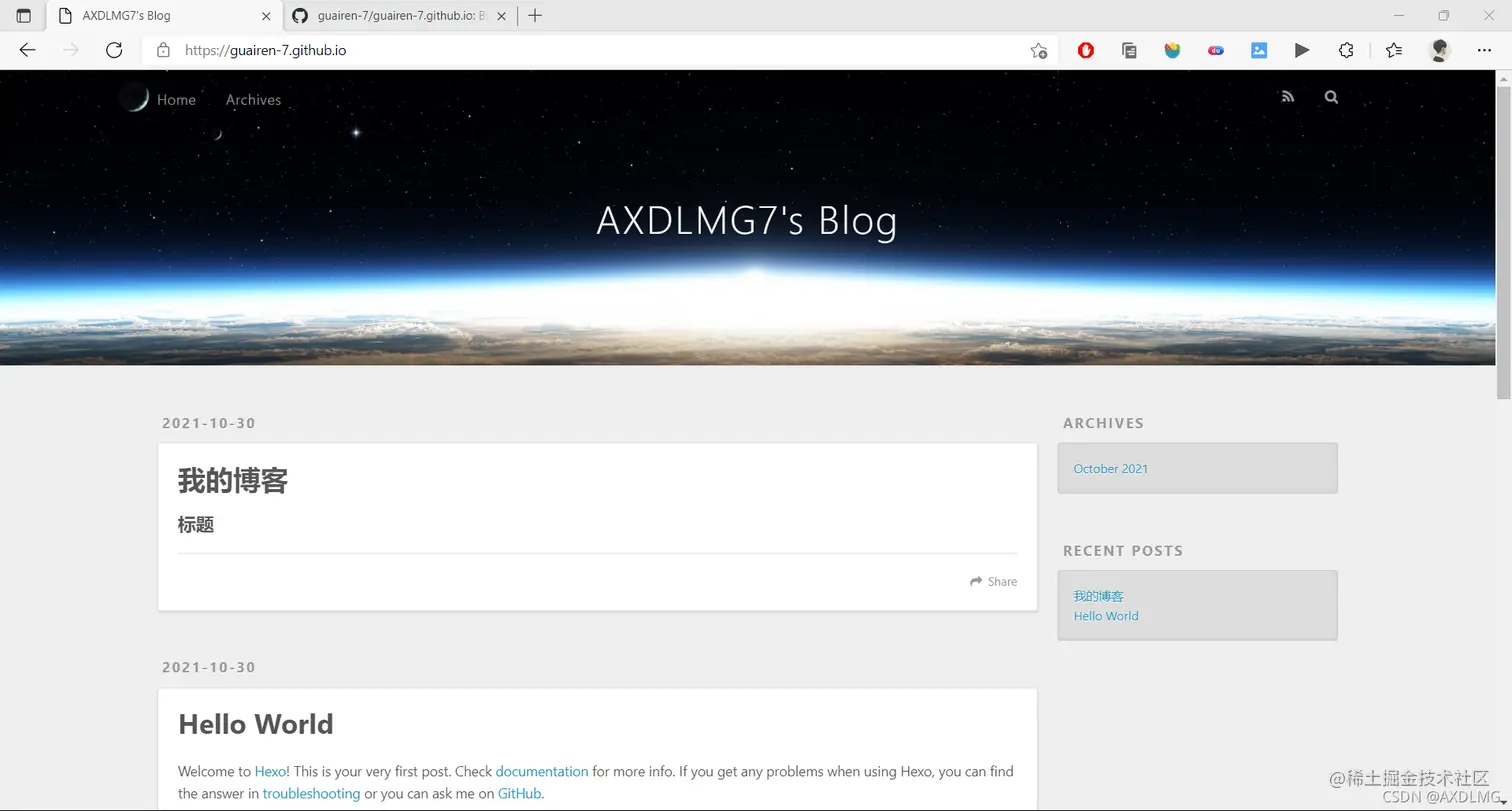The image size is (1512, 811).
Task: Open the play-triangle extension icon
Action: (x=1302, y=50)
